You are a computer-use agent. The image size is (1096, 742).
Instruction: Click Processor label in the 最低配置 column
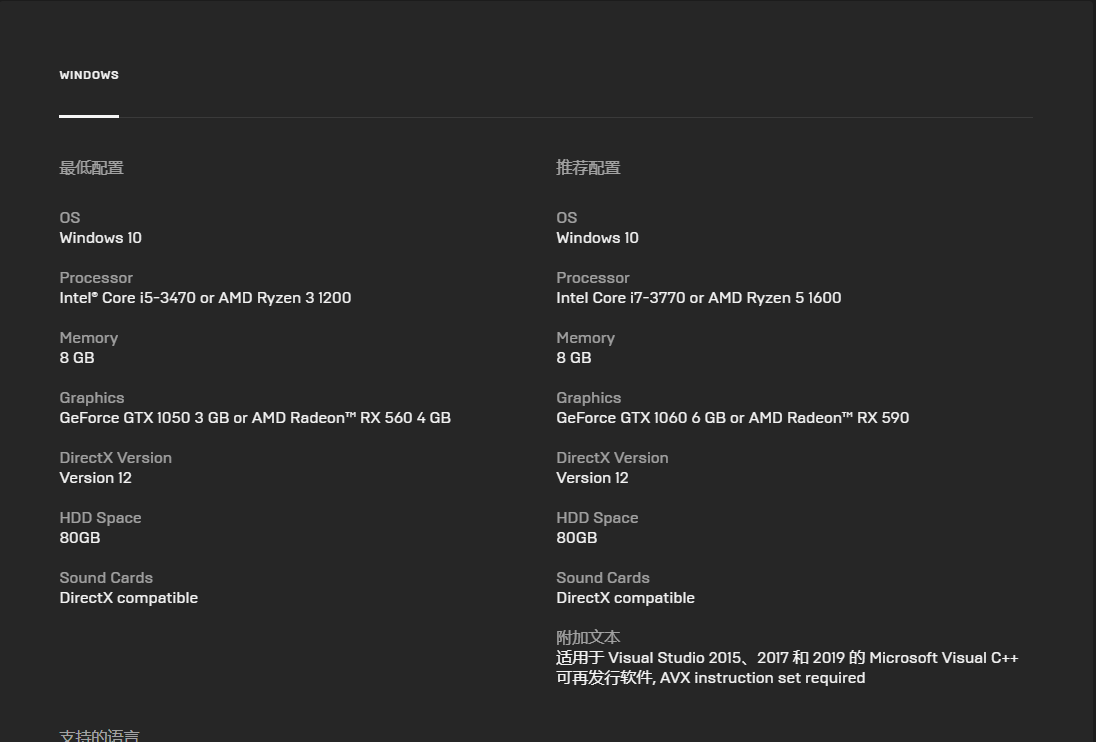(x=96, y=277)
